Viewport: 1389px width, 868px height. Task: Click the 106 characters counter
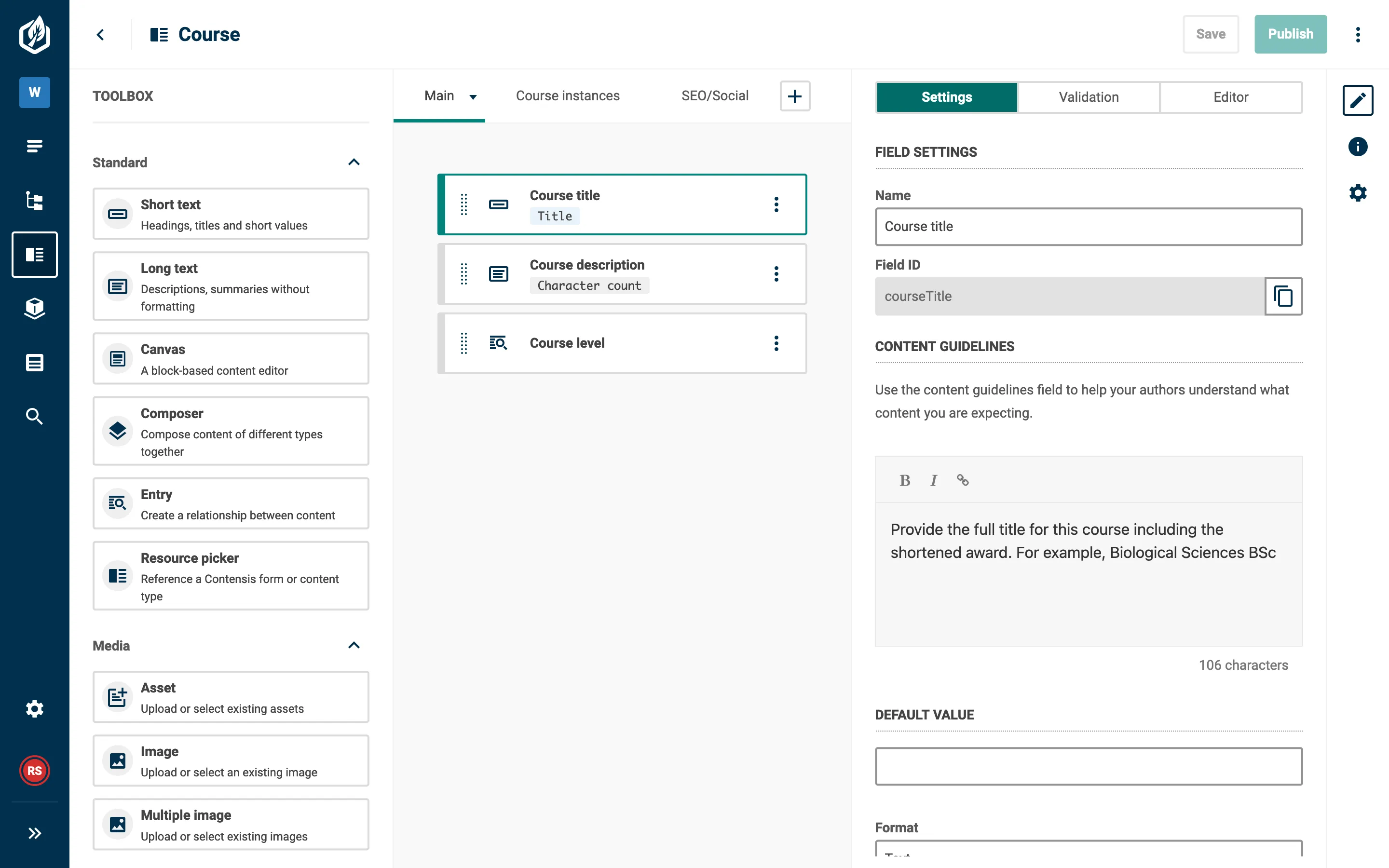[x=1243, y=665]
